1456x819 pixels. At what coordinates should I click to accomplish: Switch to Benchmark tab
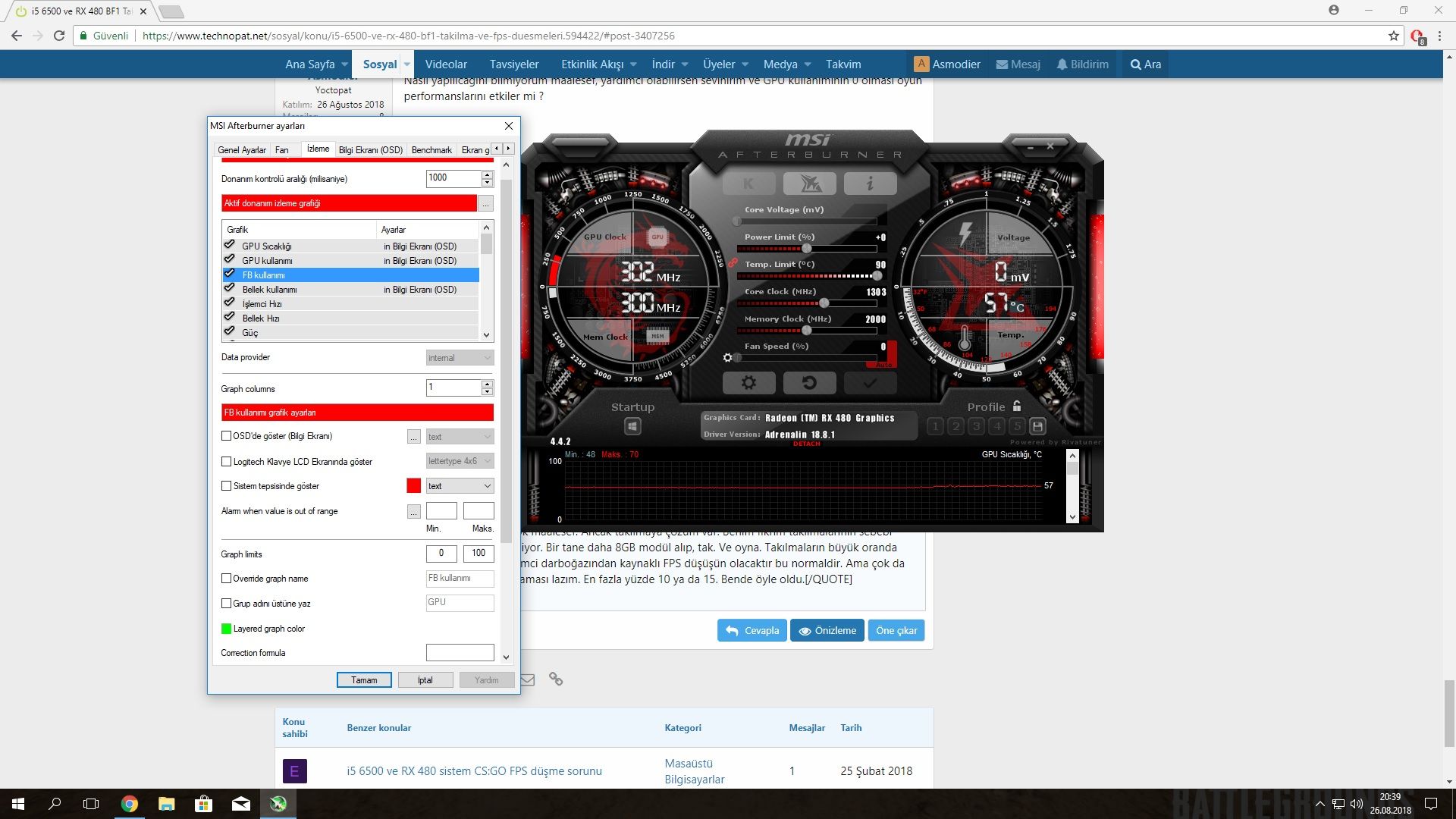point(431,150)
